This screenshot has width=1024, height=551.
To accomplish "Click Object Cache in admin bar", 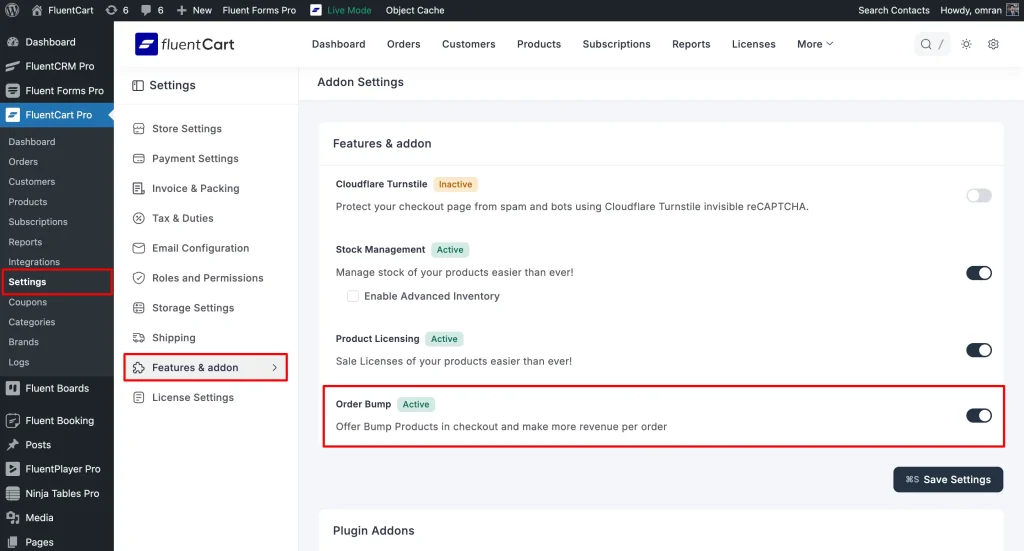I will point(415,10).
